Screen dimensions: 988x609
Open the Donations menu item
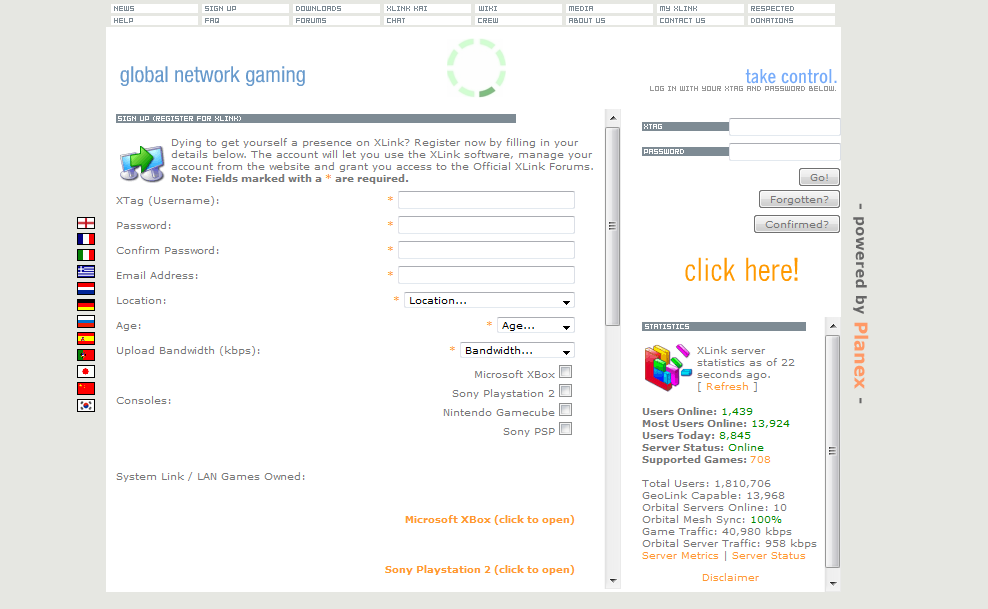click(791, 21)
